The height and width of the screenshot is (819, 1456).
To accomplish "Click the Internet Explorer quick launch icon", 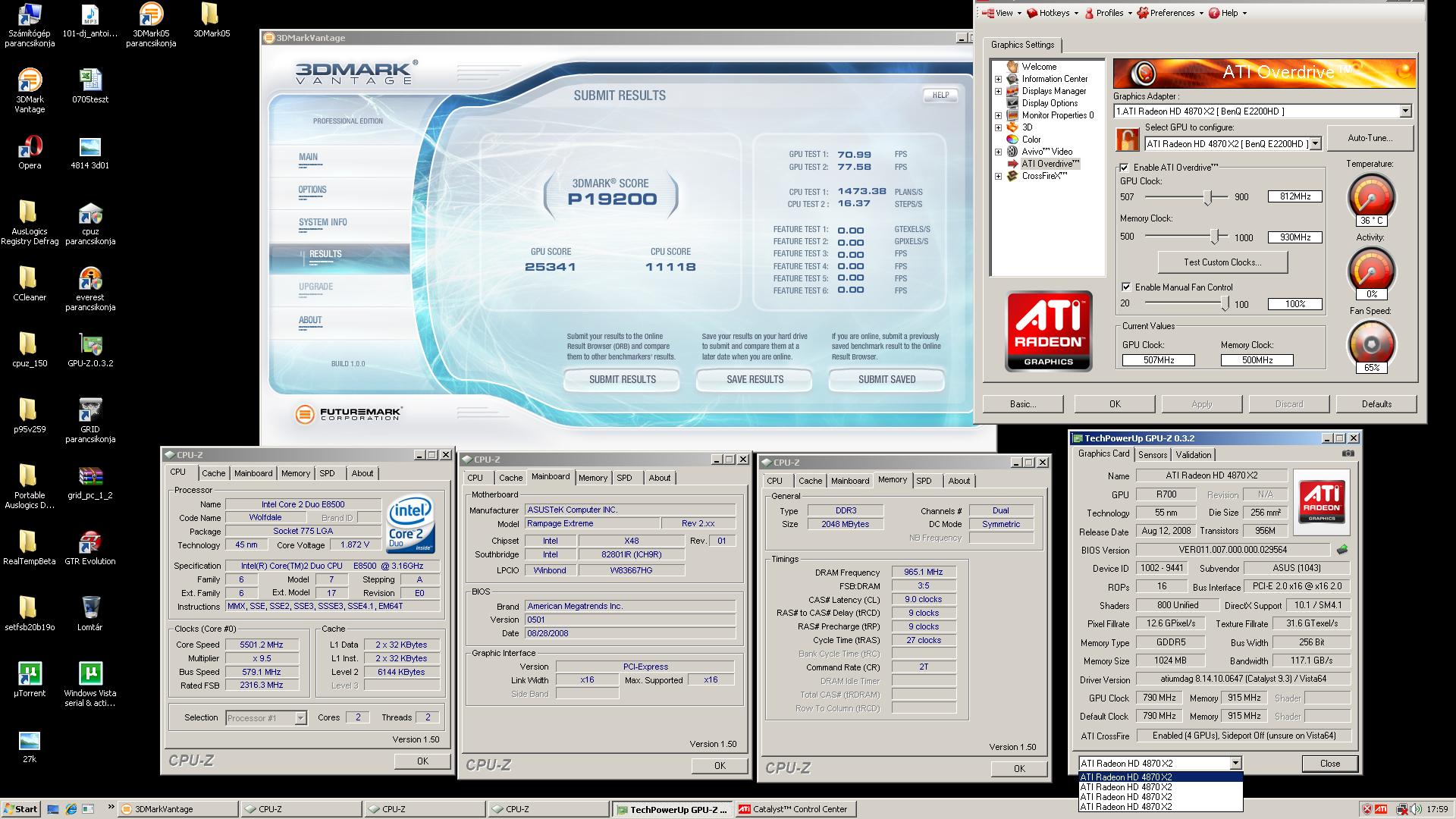I will [71, 809].
